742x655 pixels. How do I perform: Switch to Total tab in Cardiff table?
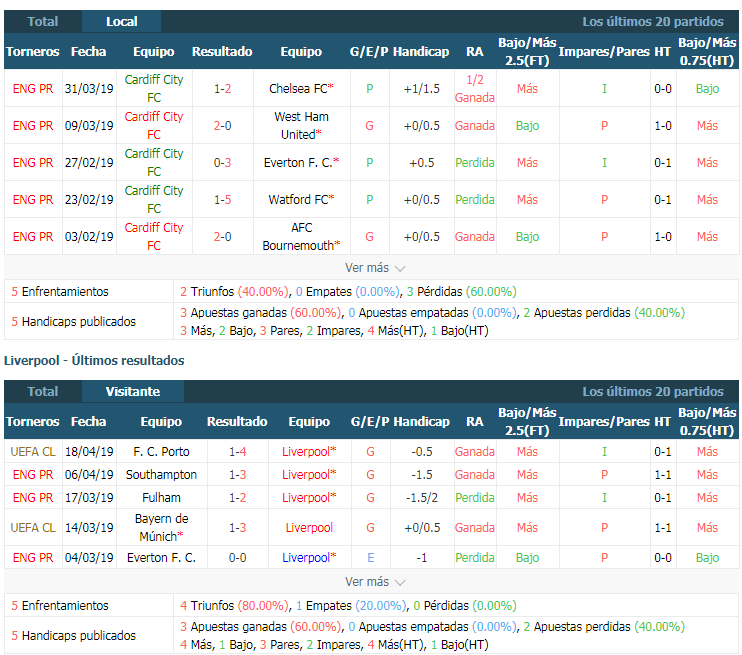43,21
